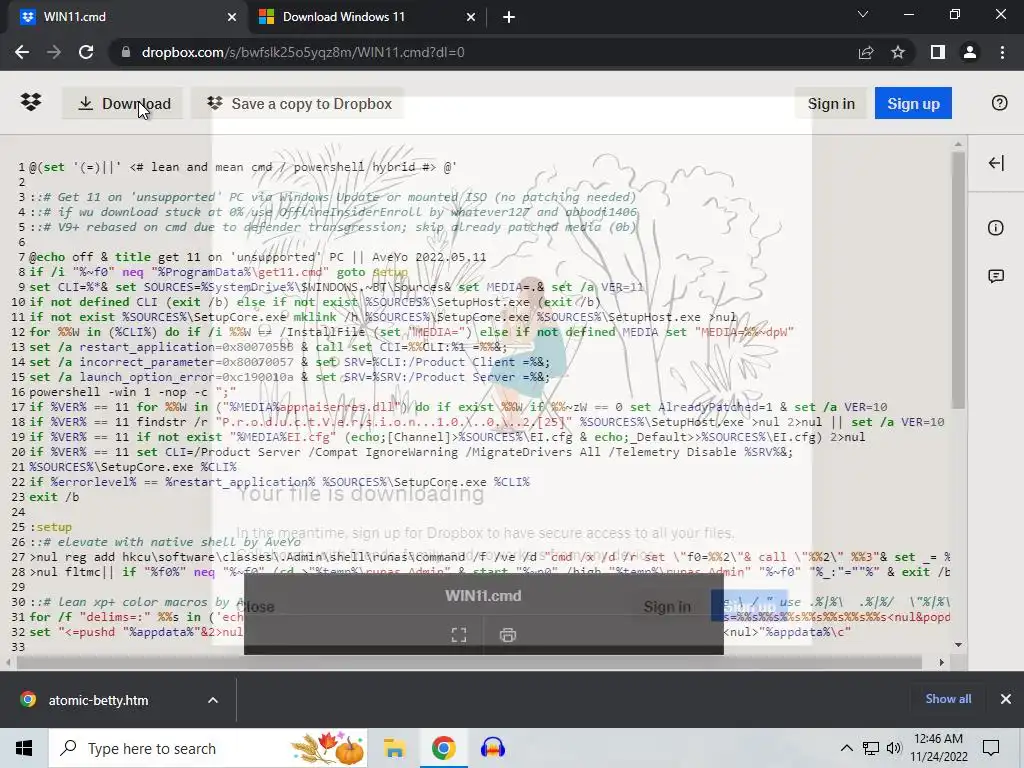Screen dimensions: 1024x768
Task: Close the downloads bar
Action: (x=1006, y=699)
